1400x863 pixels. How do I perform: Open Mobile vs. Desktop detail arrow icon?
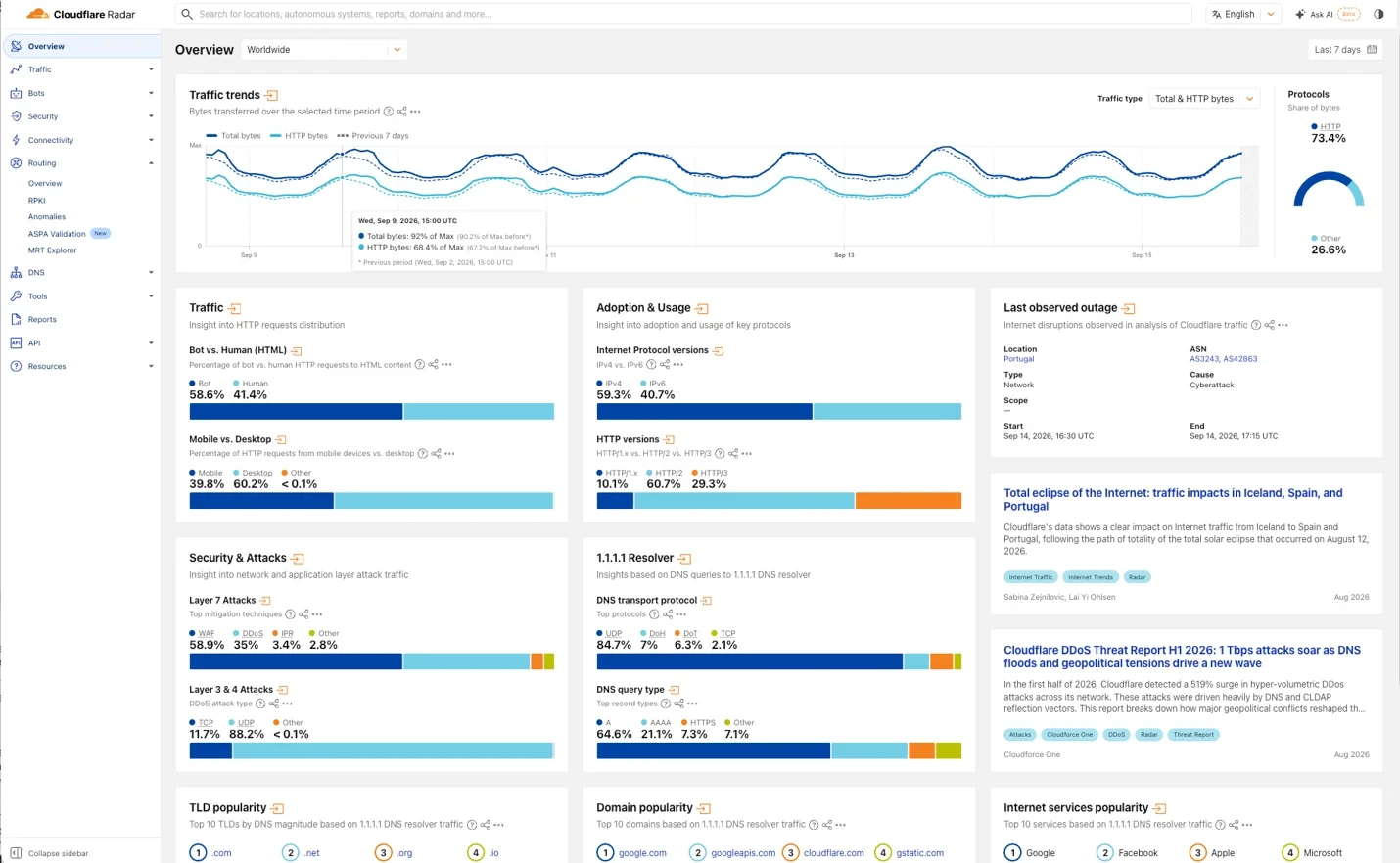pyautogui.click(x=281, y=440)
